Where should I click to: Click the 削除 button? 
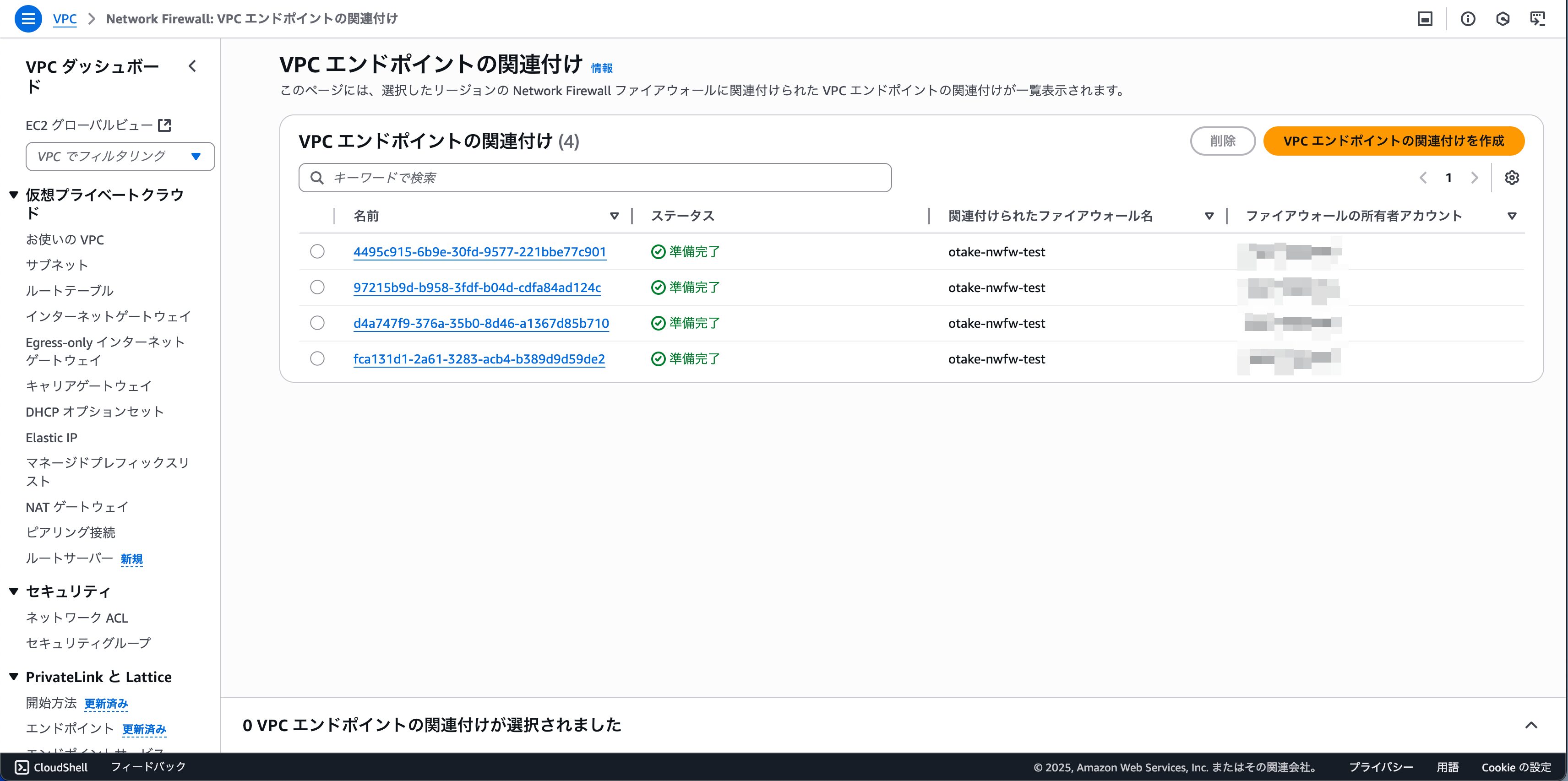pyautogui.click(x=1222, y=141)
